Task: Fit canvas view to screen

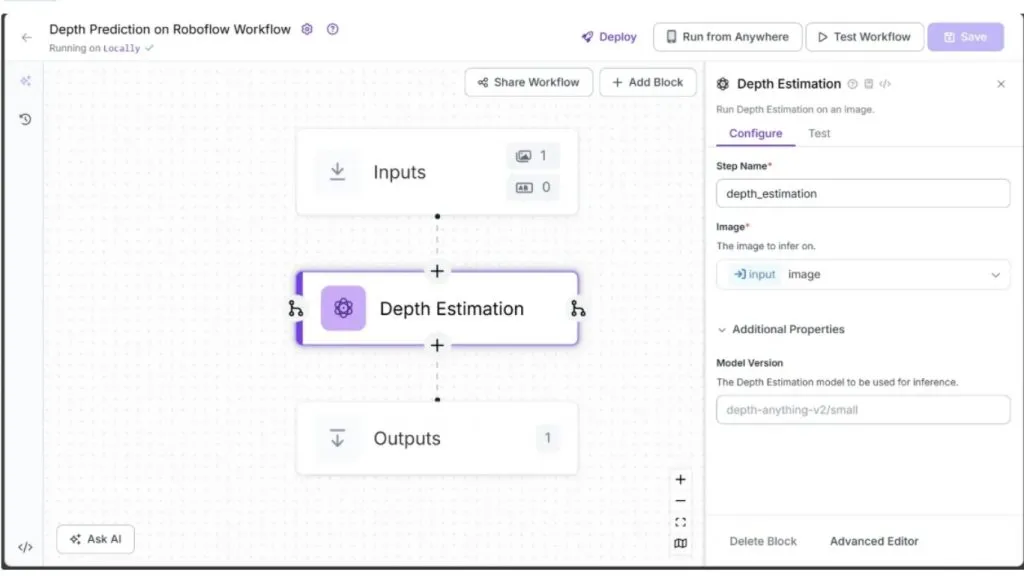Action: [x=680, y=522]
